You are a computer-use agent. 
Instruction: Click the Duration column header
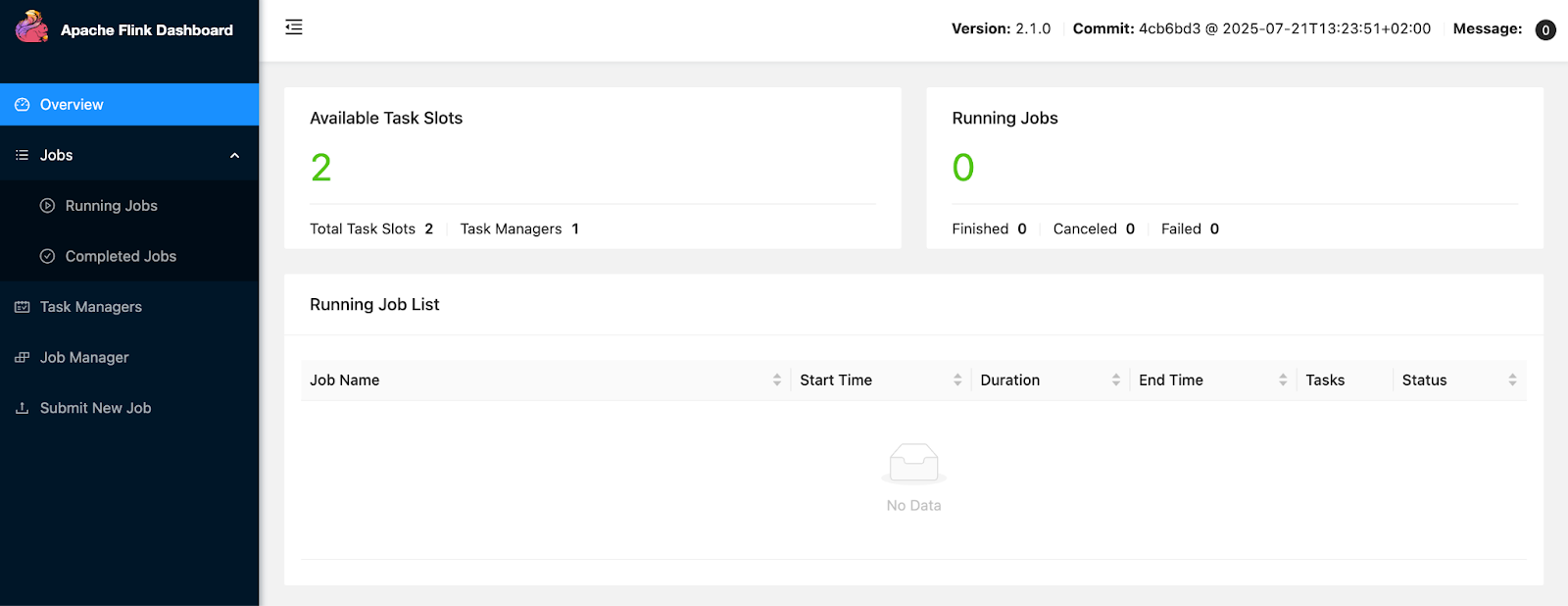pos(1051,380)
